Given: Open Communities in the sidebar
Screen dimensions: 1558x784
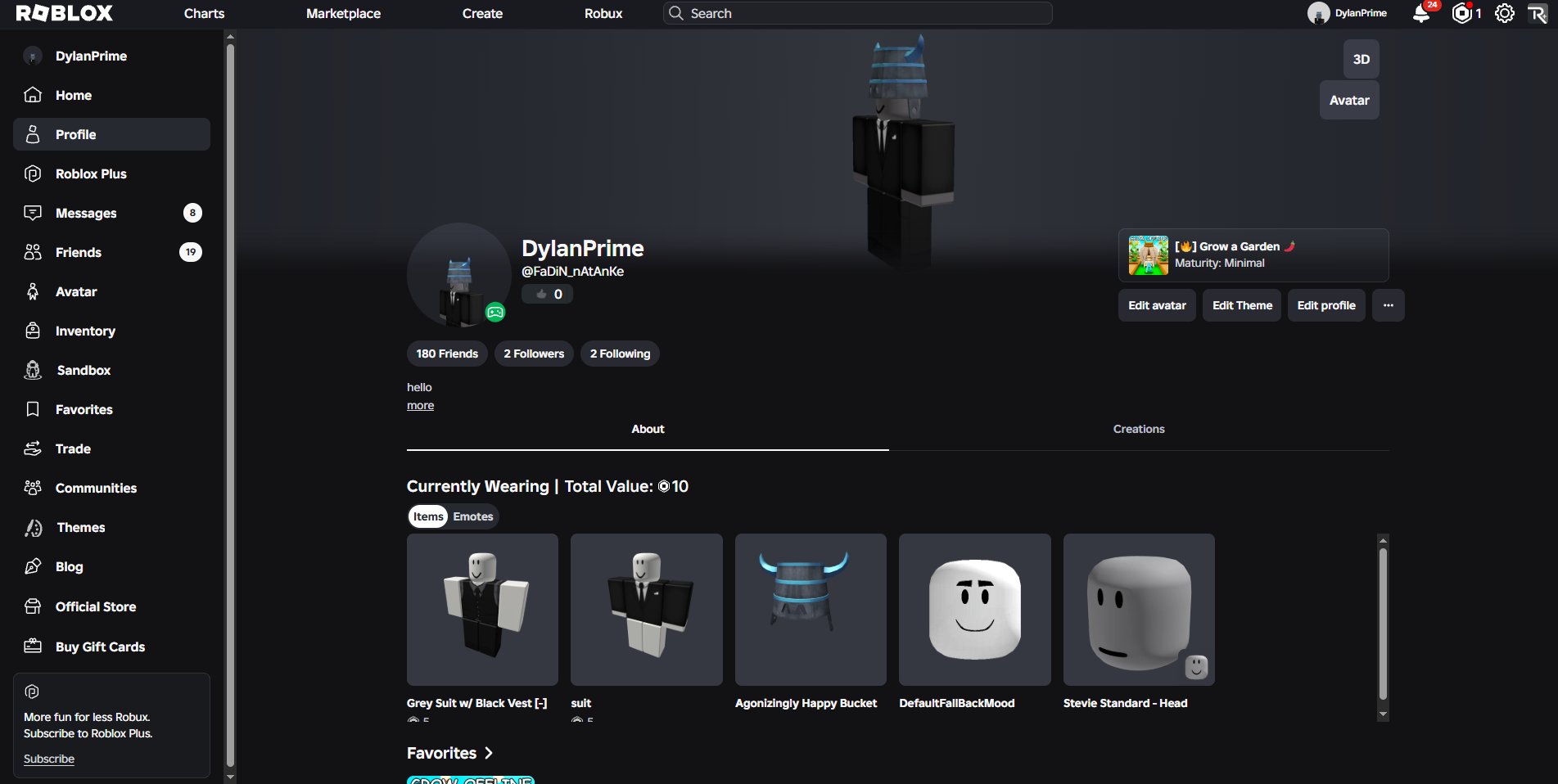Looking at the screenshot, I should [x=111, y=488].
